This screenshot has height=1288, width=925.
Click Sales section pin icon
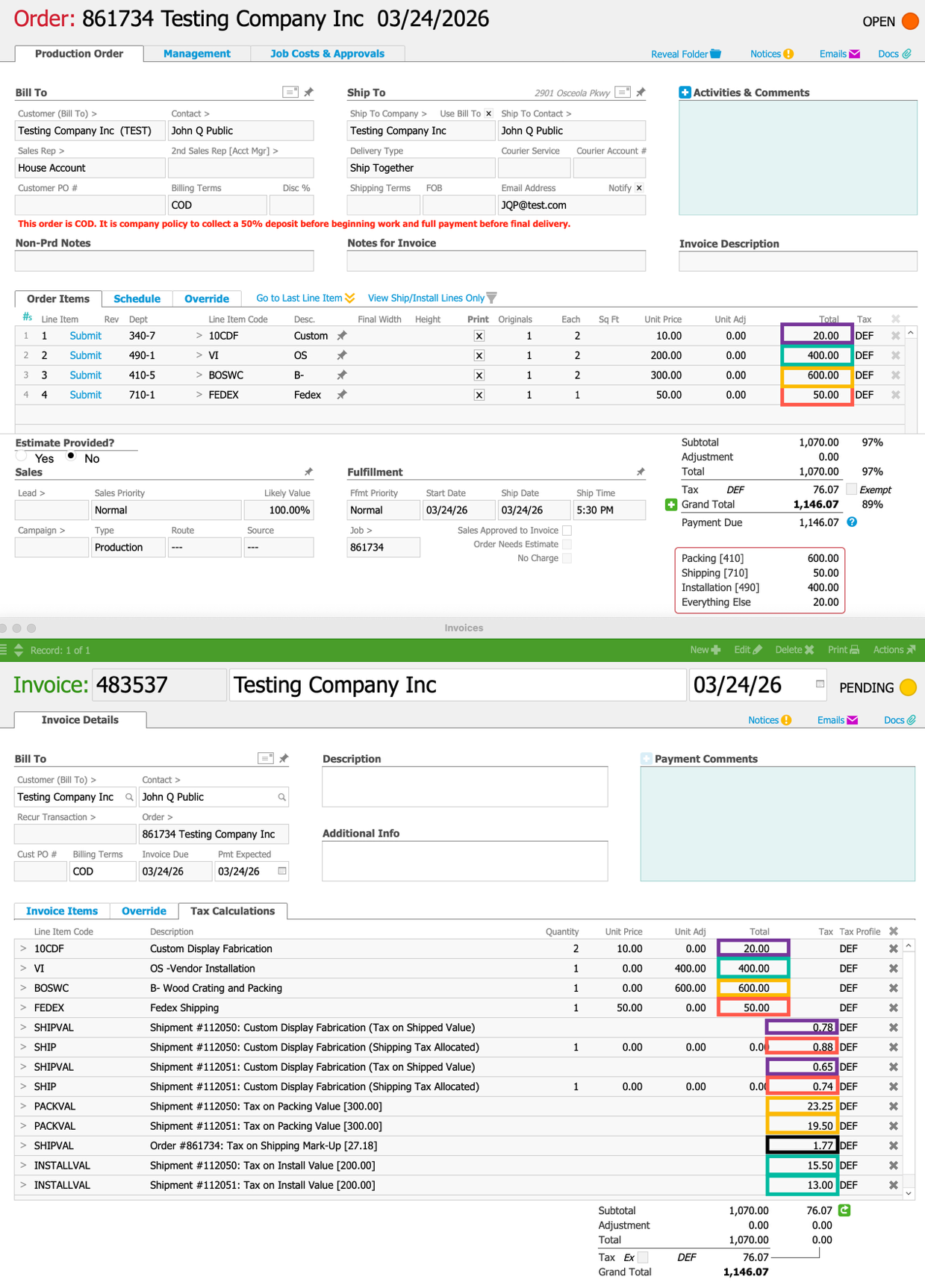pyautogui.click(x=309, y=472)
